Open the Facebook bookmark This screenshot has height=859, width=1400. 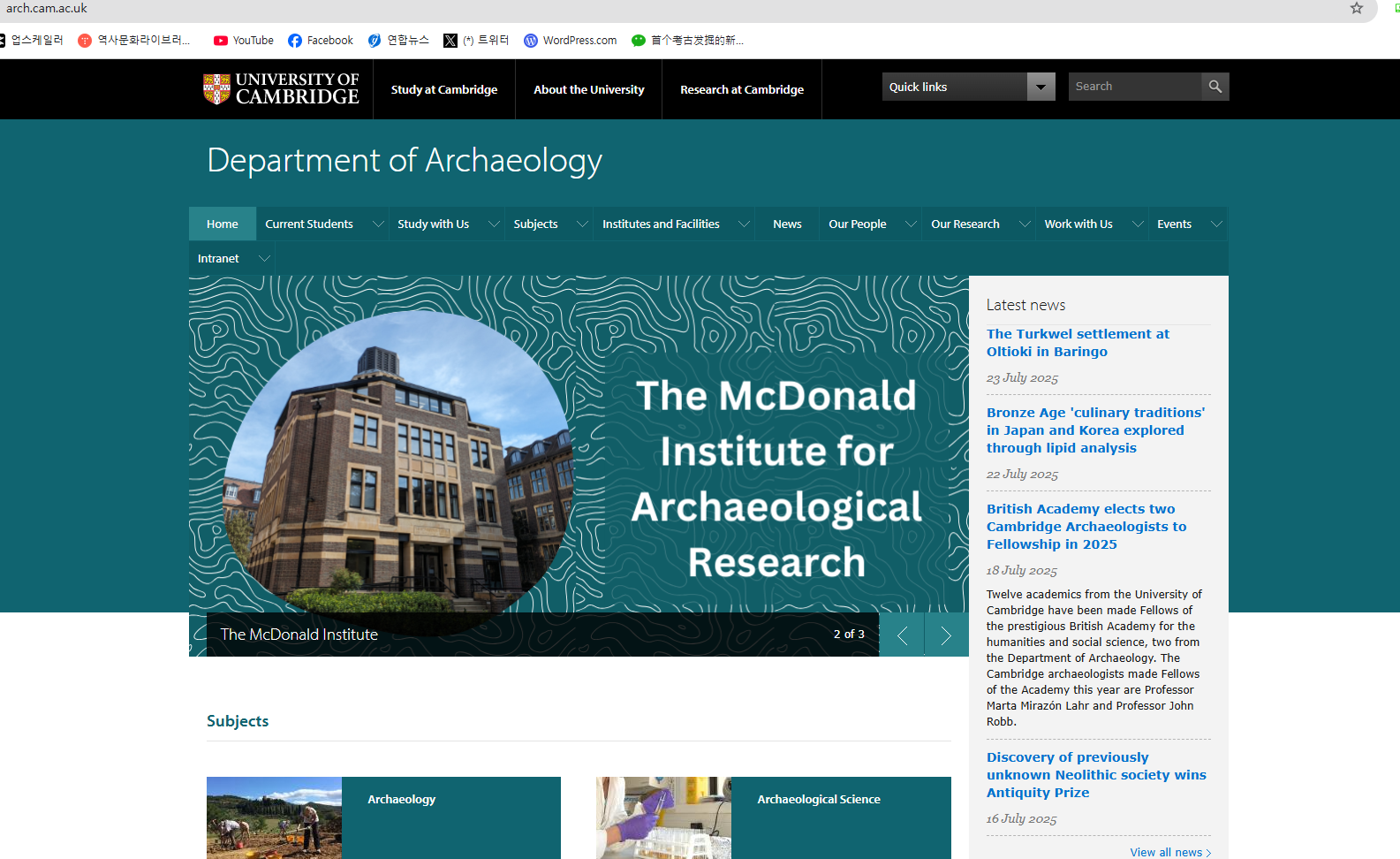pyautogui.click(x=321, y=41)
